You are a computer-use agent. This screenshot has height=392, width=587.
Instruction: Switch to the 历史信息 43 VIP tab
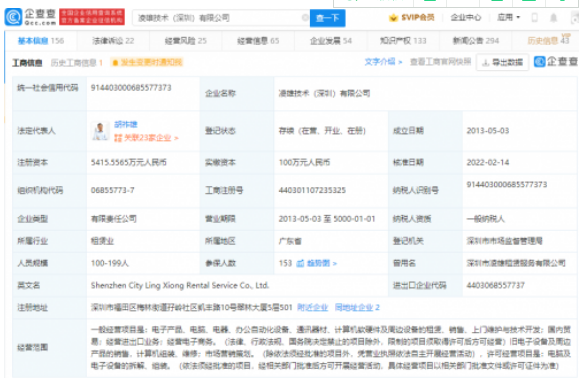548,40
